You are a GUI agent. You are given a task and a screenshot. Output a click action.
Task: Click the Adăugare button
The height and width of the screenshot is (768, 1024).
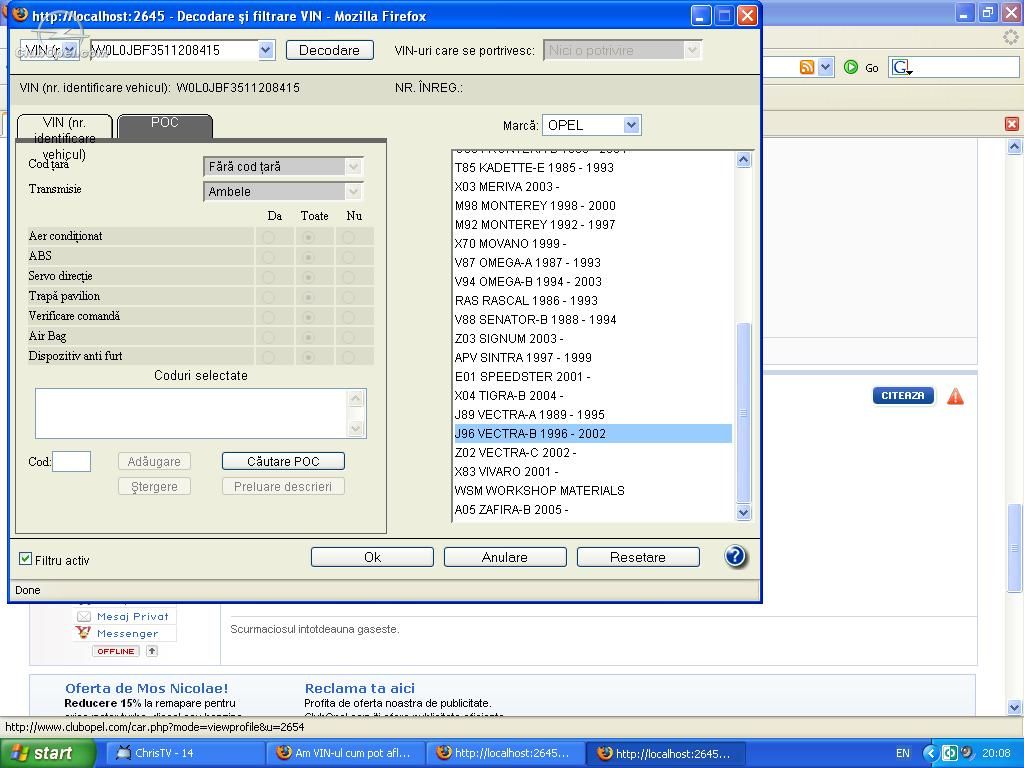pyautogui.click(x=154, y=461)
